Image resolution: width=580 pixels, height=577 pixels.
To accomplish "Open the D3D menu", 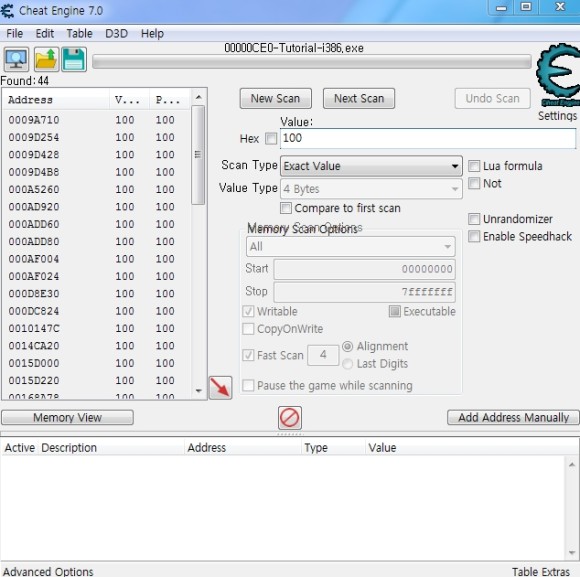I will tap(117, 34).
